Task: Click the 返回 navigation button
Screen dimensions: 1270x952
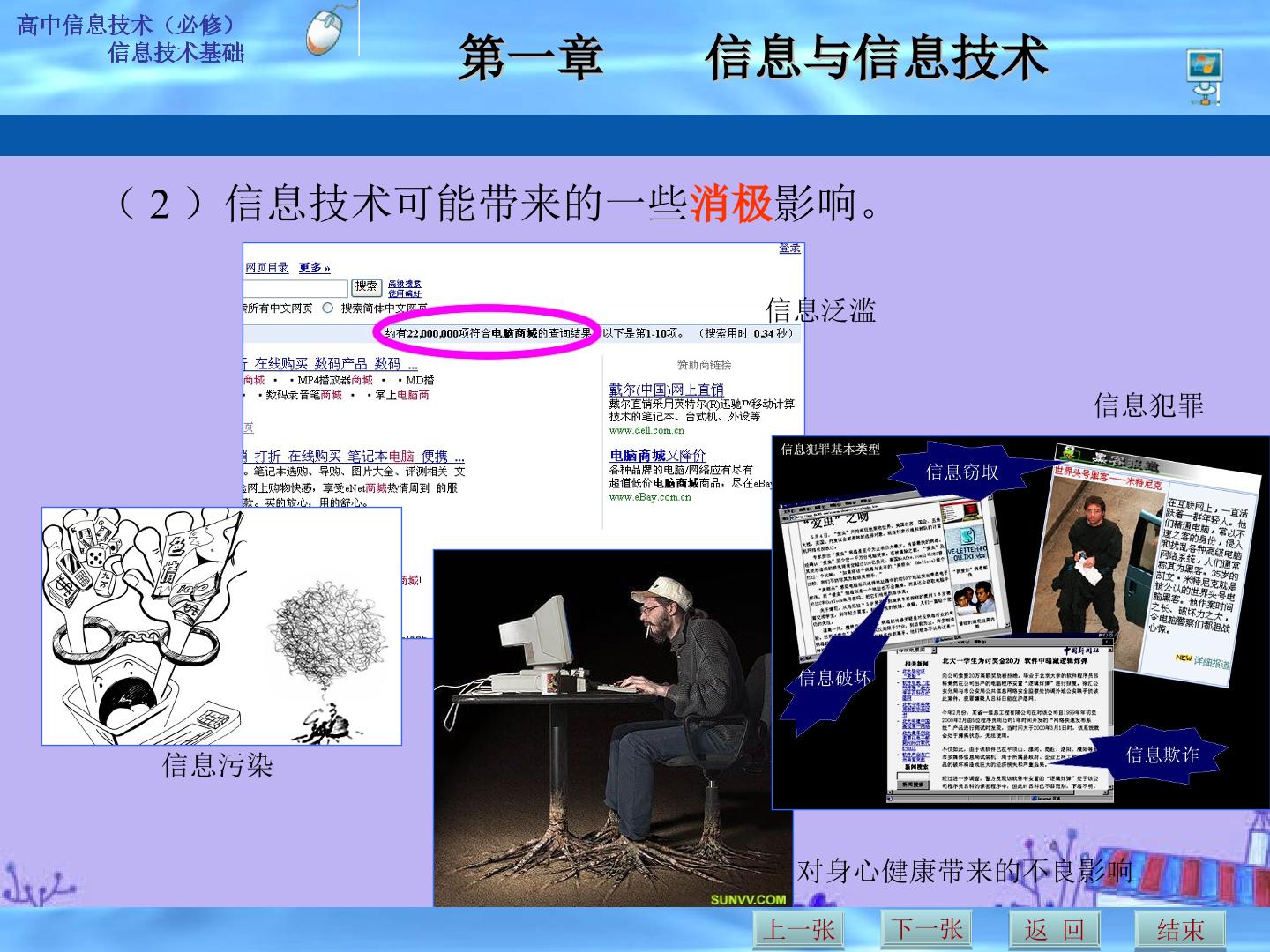Action: point(1054,929)
